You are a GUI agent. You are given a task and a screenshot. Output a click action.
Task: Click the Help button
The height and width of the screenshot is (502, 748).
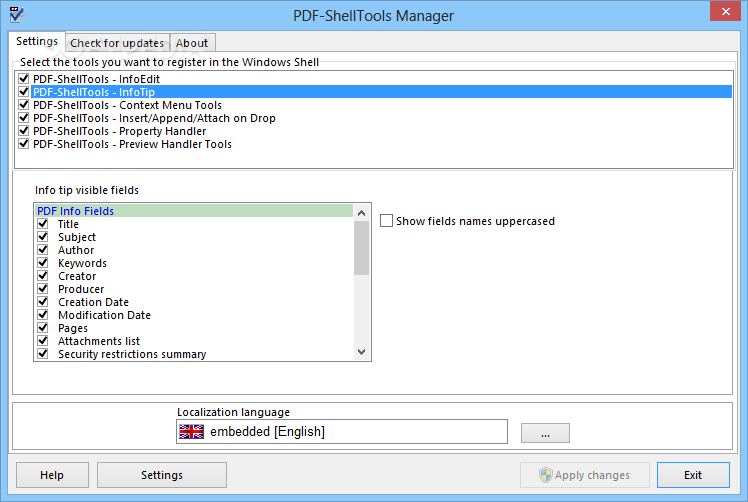click(x=52, y=475)
